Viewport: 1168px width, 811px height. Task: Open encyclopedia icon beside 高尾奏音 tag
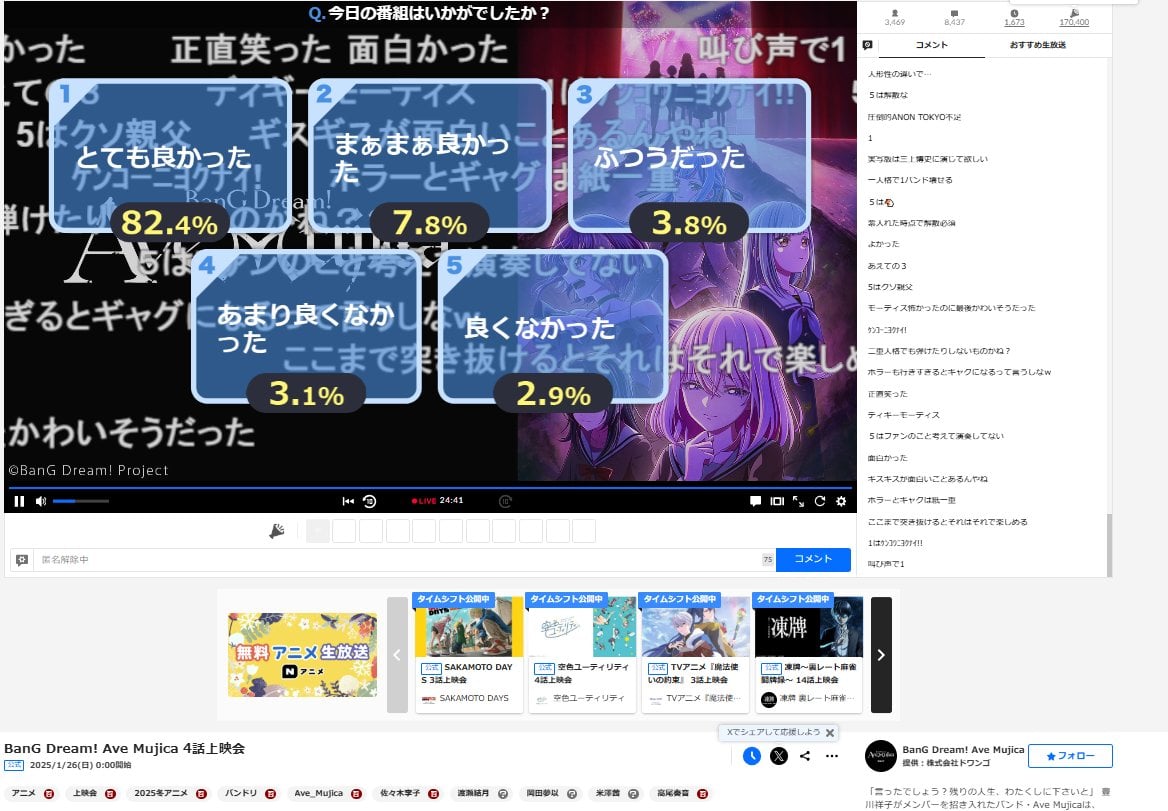click(x=702, y=794)
